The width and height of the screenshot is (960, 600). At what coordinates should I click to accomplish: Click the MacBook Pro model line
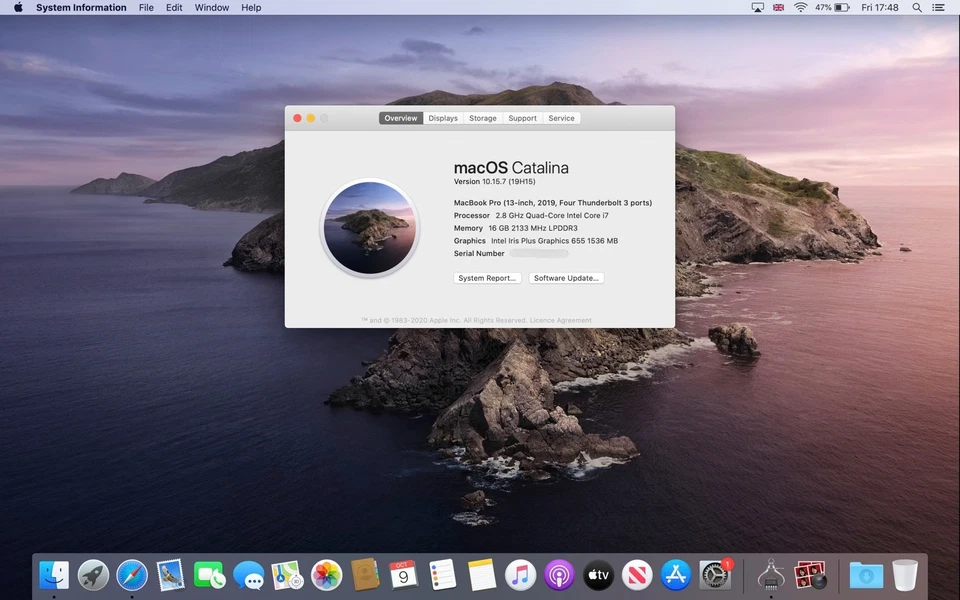pos(553,203)
